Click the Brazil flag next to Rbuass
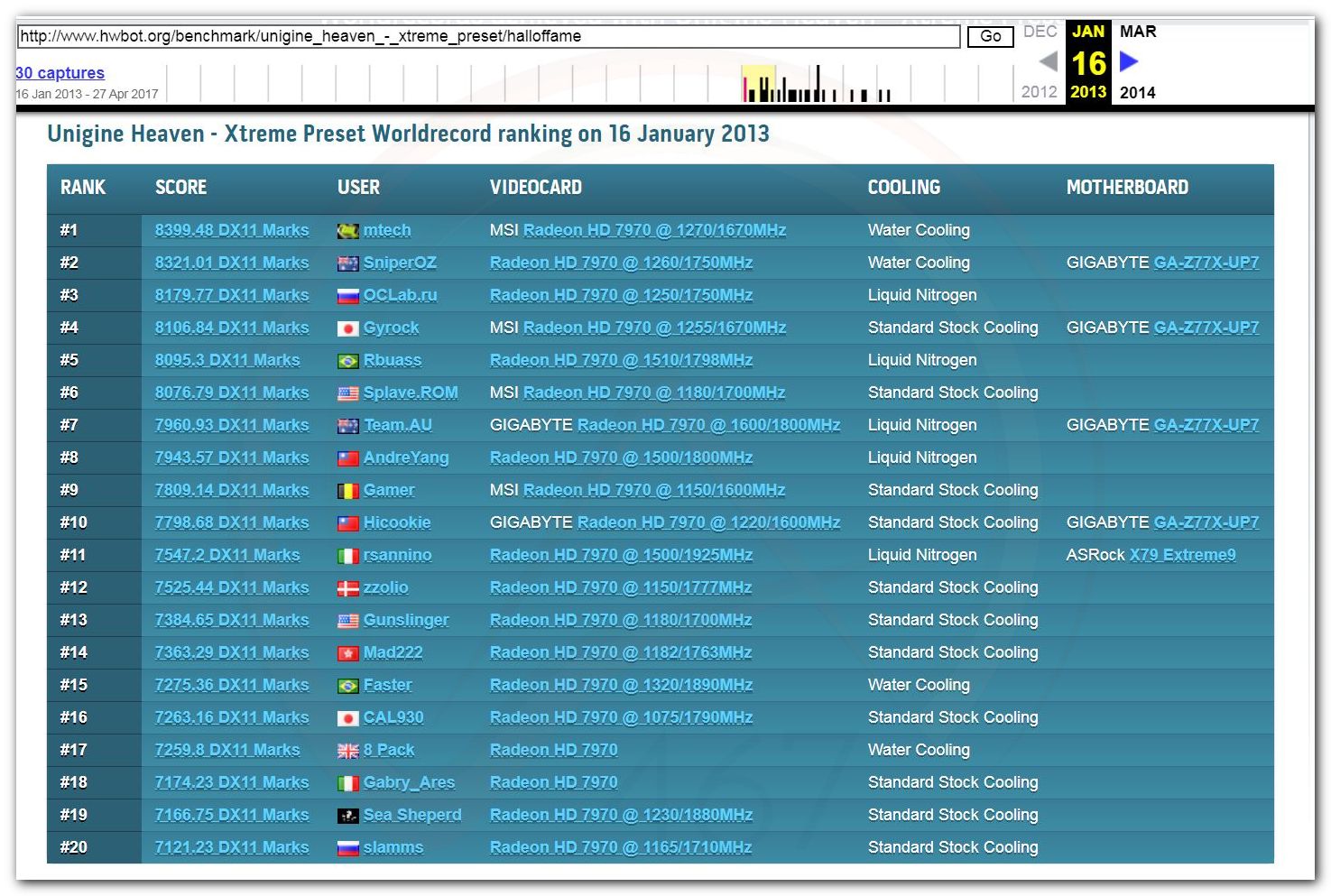1331x896 pixels. (347, 361)
